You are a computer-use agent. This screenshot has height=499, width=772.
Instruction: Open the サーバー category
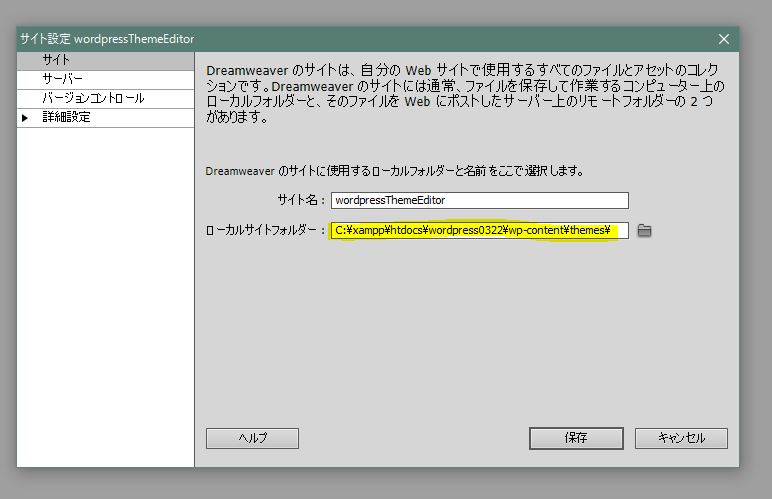[x=106, y=80]
